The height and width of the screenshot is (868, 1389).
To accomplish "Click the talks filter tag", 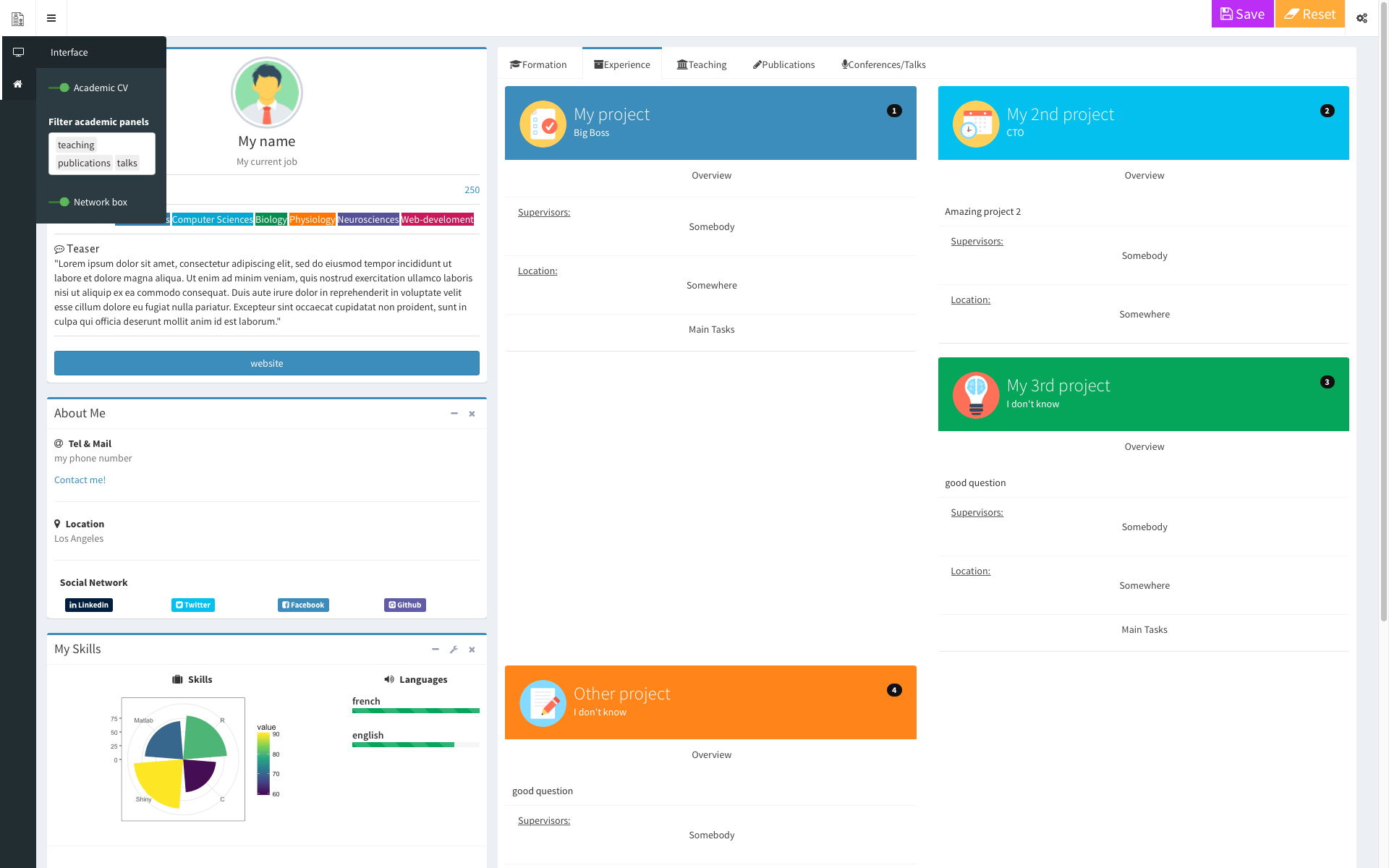I will [x=127, y=163].
